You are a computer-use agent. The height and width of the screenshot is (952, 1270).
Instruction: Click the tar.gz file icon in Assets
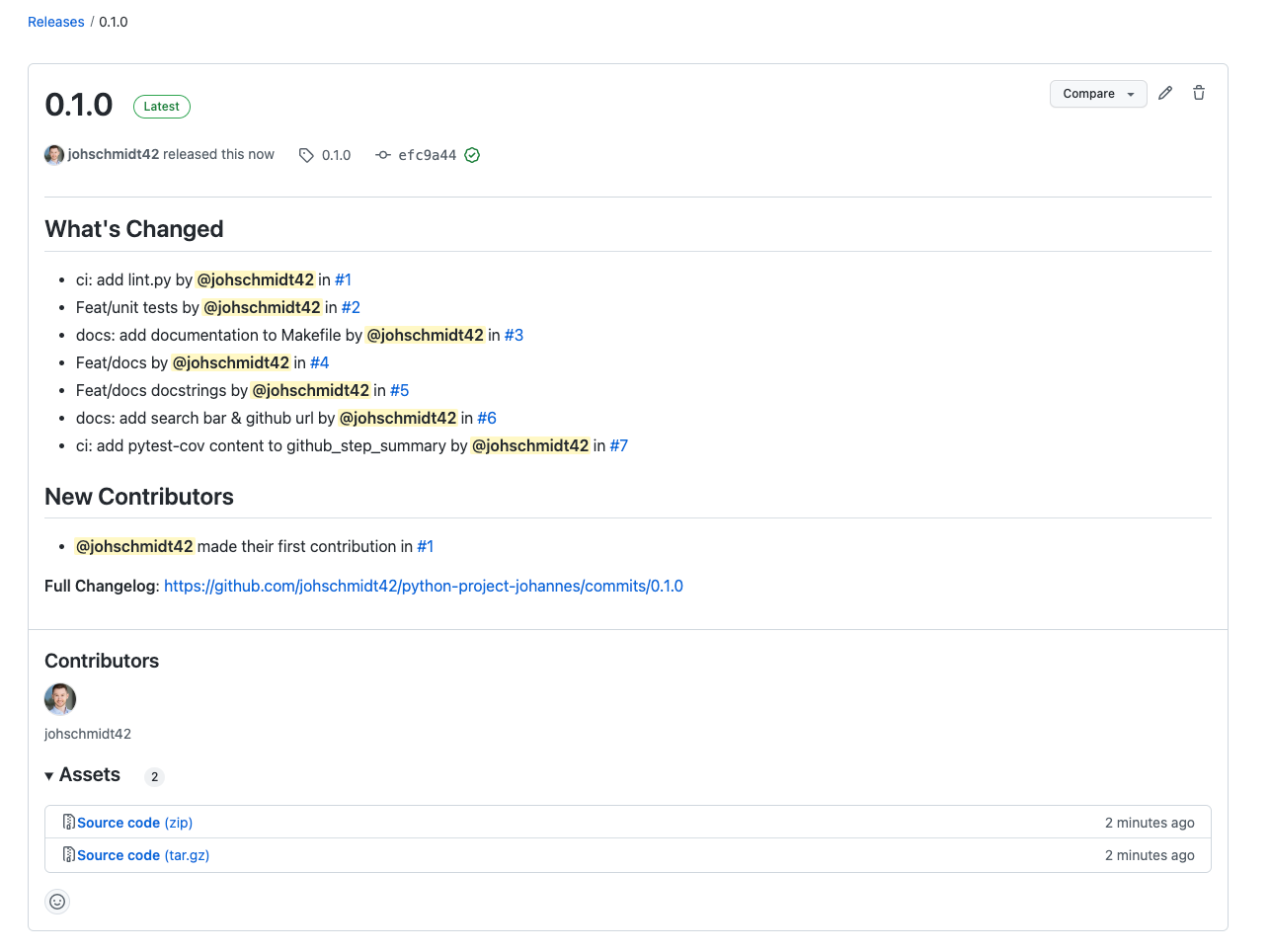point(69,854)
